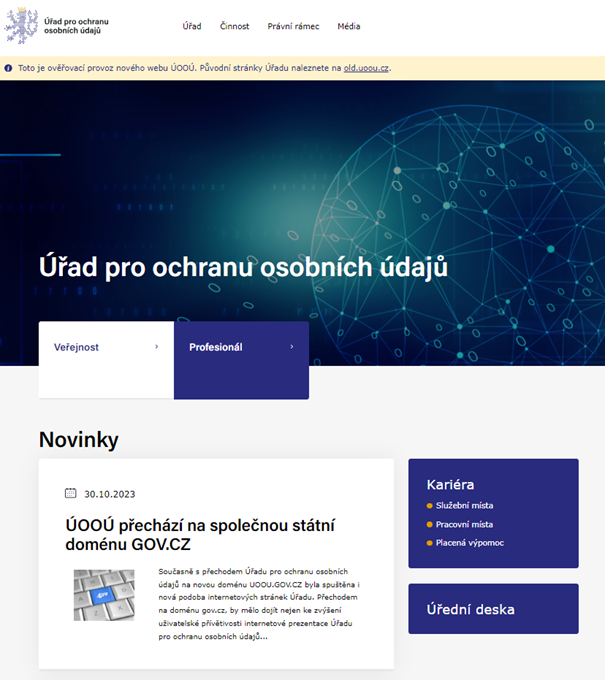The image size is (605, 680).
Task: Click the Novinky section heading
Action: (x=78, y=440)
